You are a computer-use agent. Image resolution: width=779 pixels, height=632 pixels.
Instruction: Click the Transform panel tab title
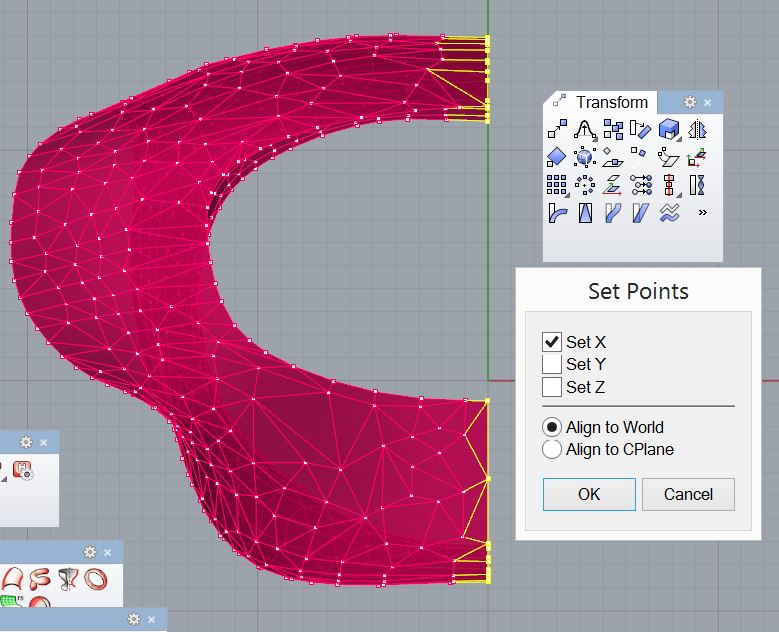point(611,103)
